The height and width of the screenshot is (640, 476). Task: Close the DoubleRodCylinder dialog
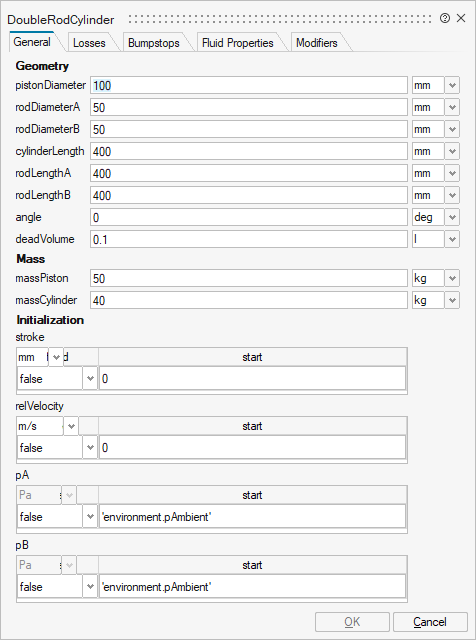tap(461, 18)
